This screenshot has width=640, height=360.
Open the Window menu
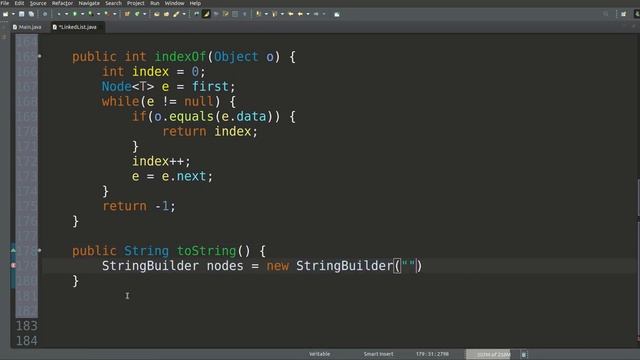[x=174, y=3]
